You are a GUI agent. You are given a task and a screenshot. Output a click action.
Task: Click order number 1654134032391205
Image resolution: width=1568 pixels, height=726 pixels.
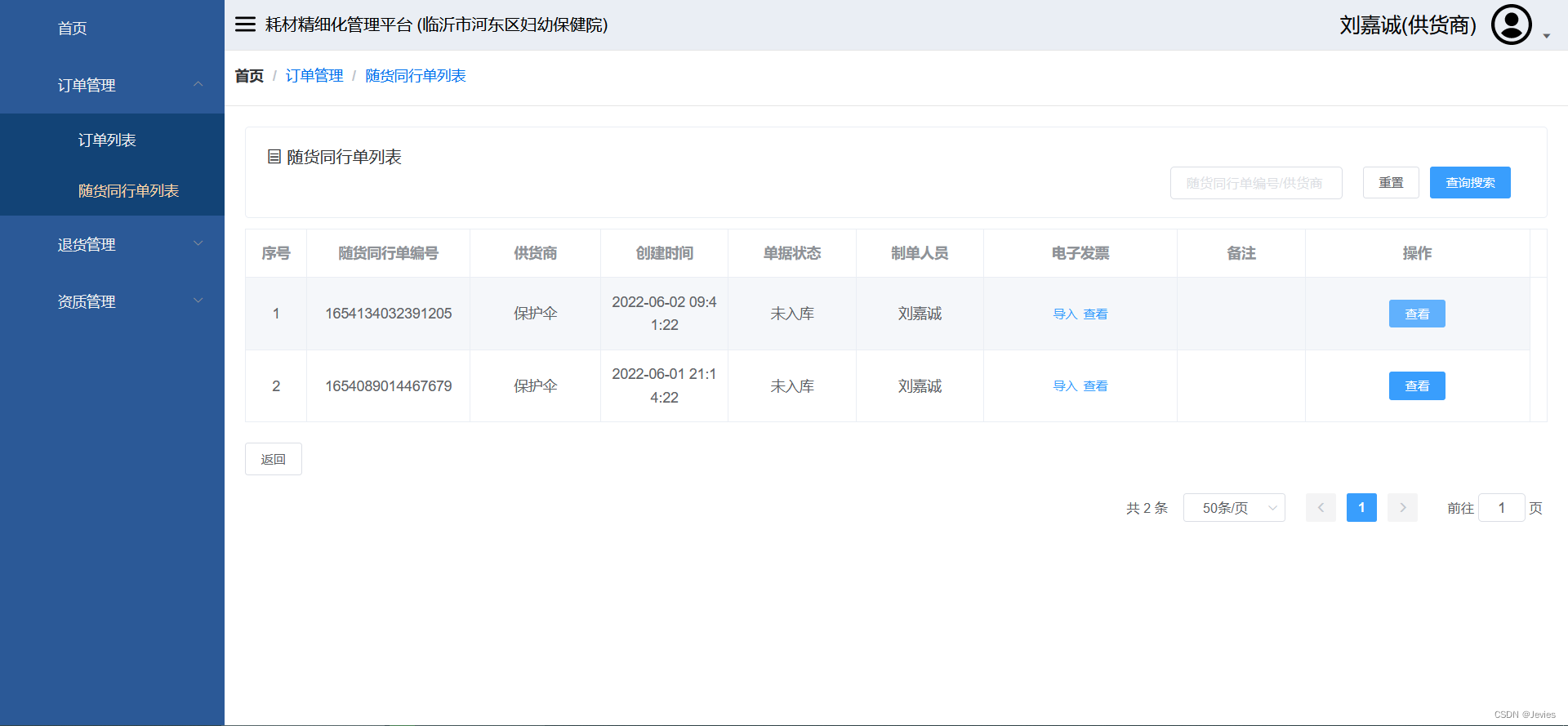click(x=389, y=314)
